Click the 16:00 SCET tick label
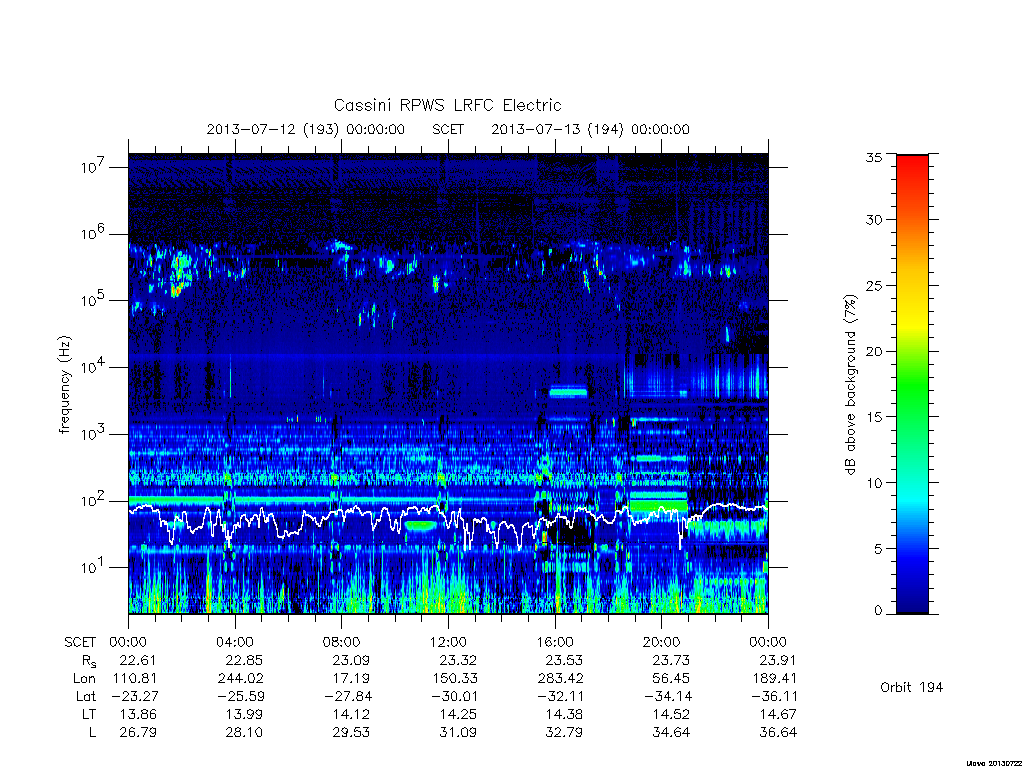 (555, 642)
